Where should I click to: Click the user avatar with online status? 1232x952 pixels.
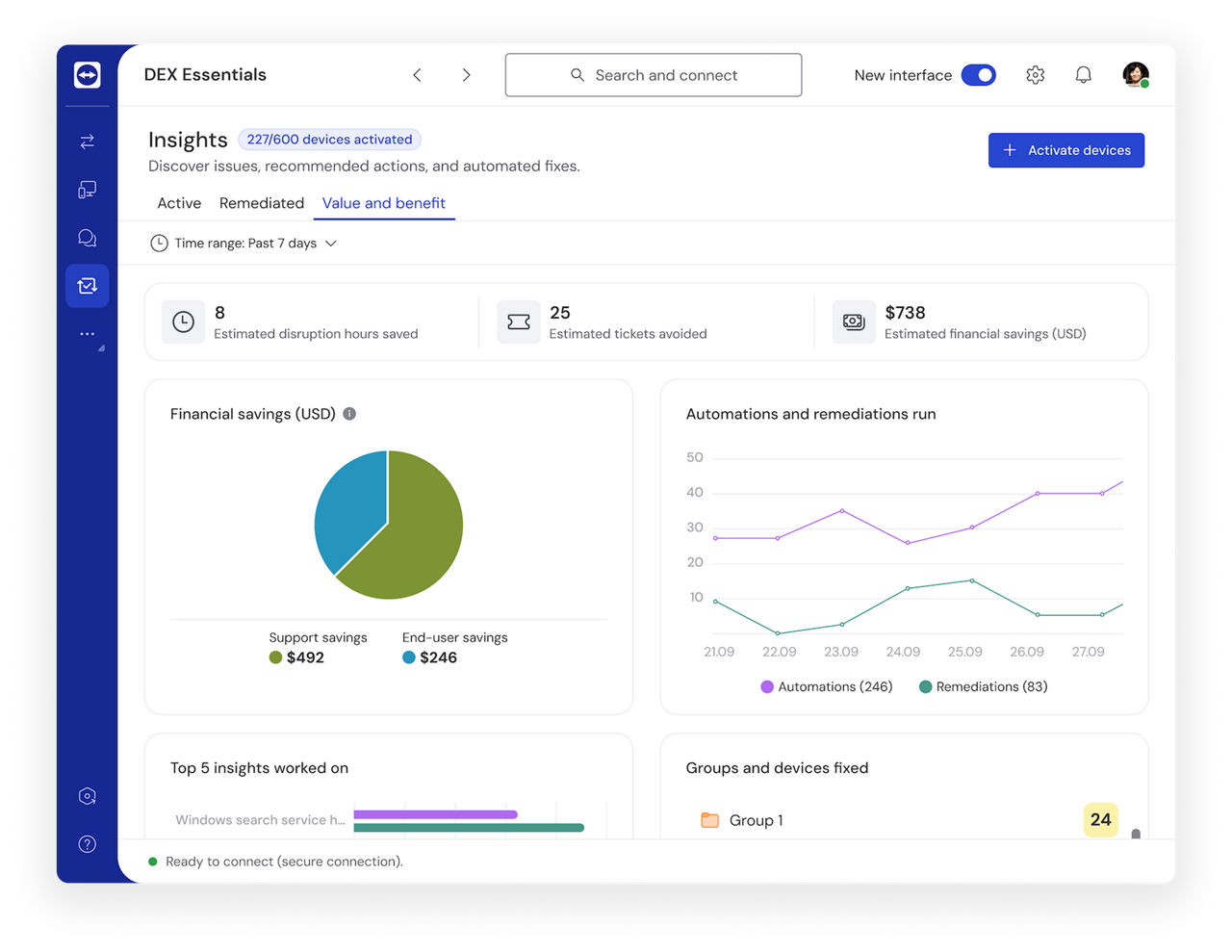point(1135,74)
